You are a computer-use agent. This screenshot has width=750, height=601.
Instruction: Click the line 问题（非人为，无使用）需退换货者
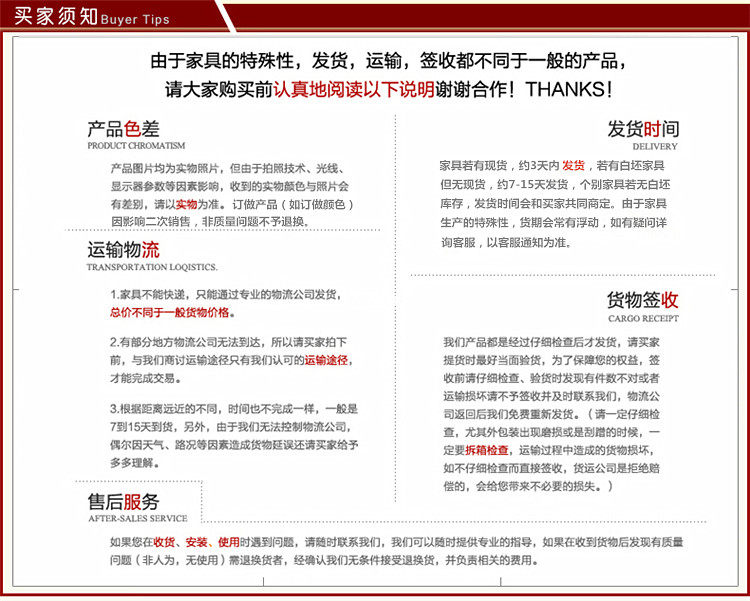tap(324, 560)
